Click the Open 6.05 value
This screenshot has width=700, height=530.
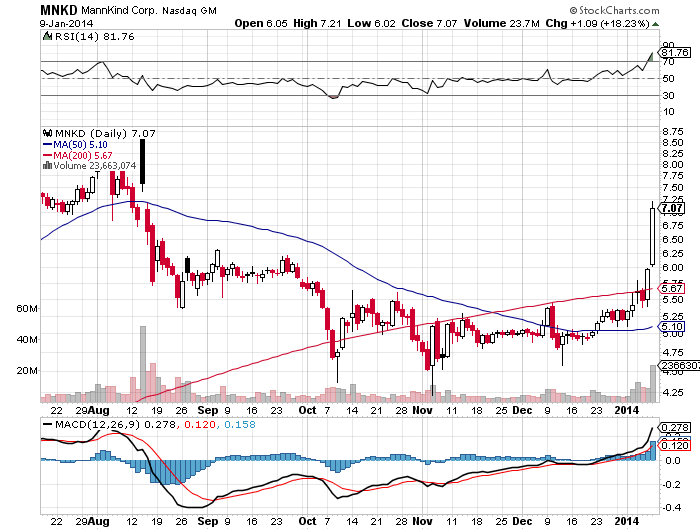[261, 23]
